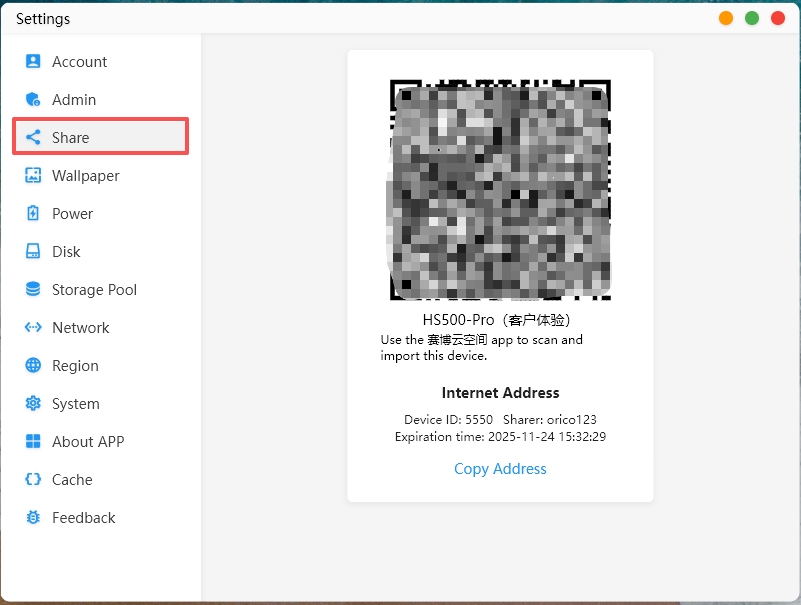
Task: Open the Feedback section
Action: click(x=101, y=517)
